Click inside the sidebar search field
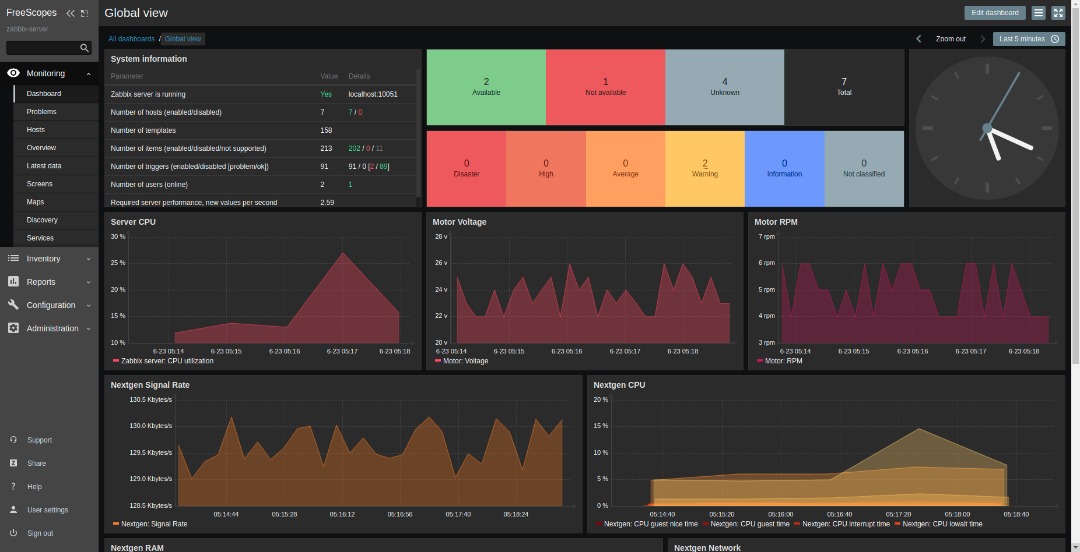The image size is (1080, 552). [x=42, y=48]
